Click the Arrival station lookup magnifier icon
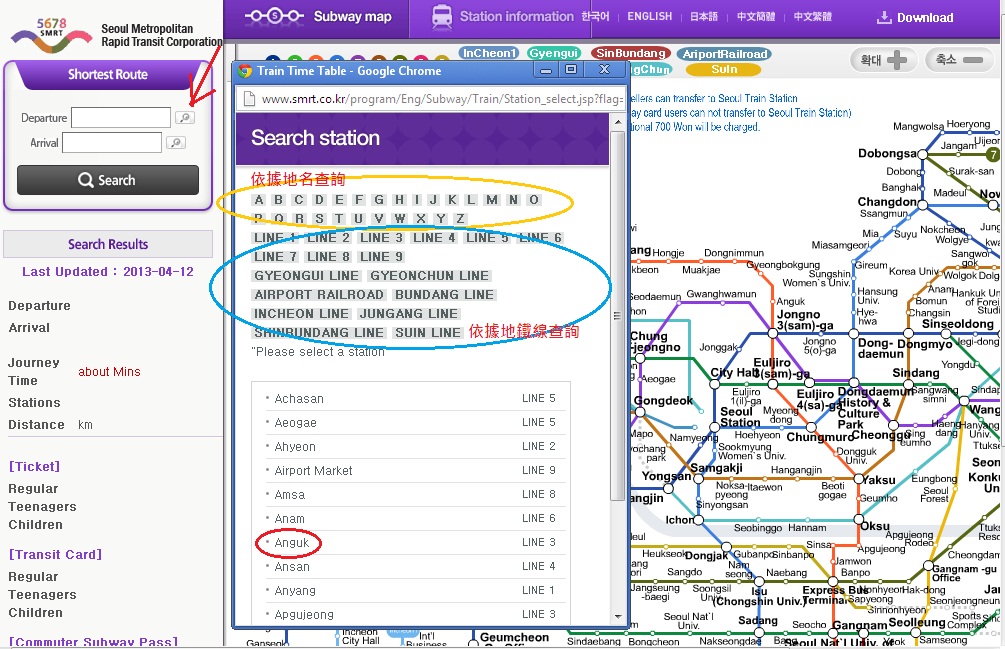1005x649 pixels. pos(176,142)
